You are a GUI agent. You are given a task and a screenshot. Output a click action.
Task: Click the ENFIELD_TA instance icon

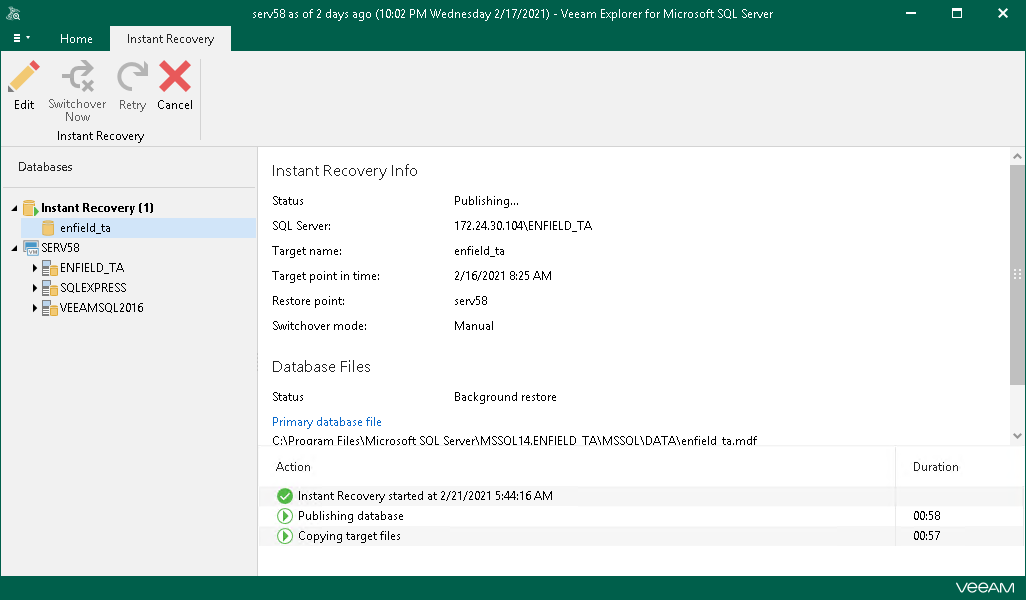point(50,268)
